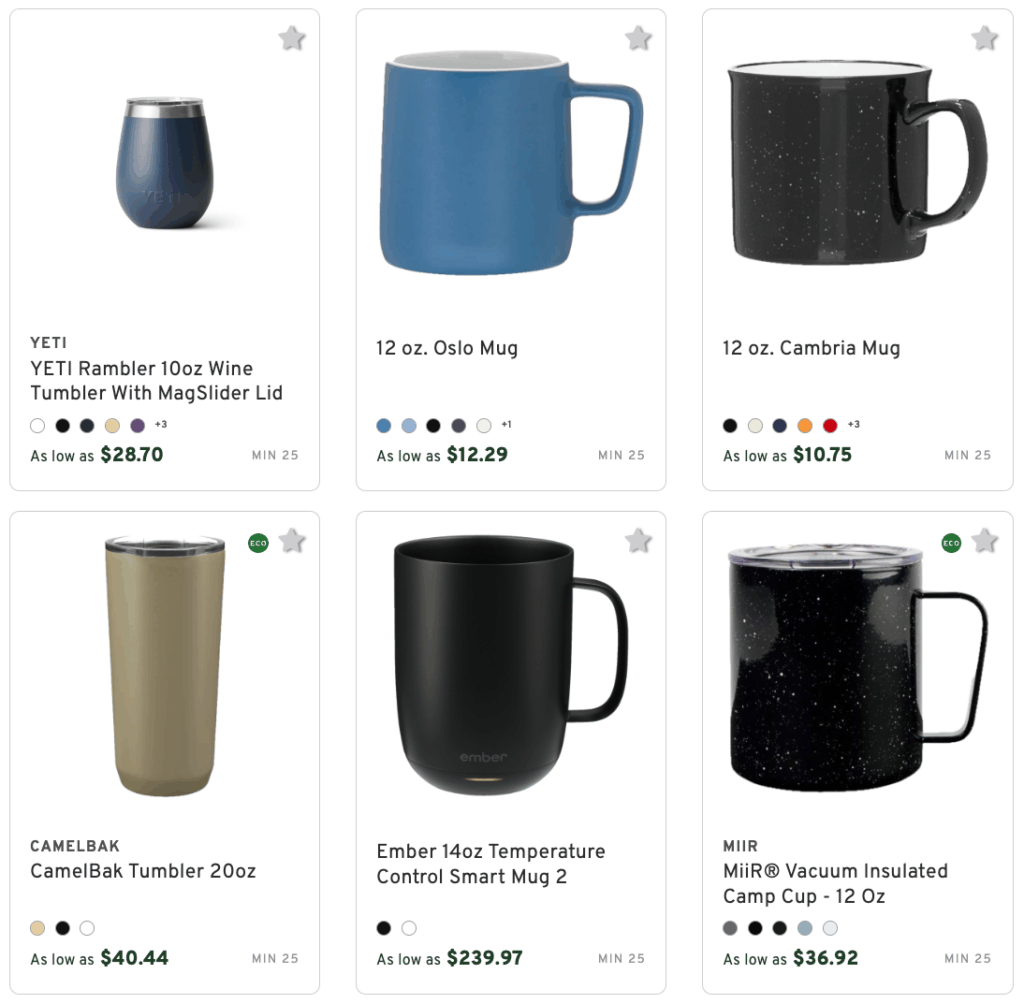Image resolution: width=1024 pixels, height=1003 pixels.
Task: Select the orange swatch for the Cambria Mug
Action: 805,424
